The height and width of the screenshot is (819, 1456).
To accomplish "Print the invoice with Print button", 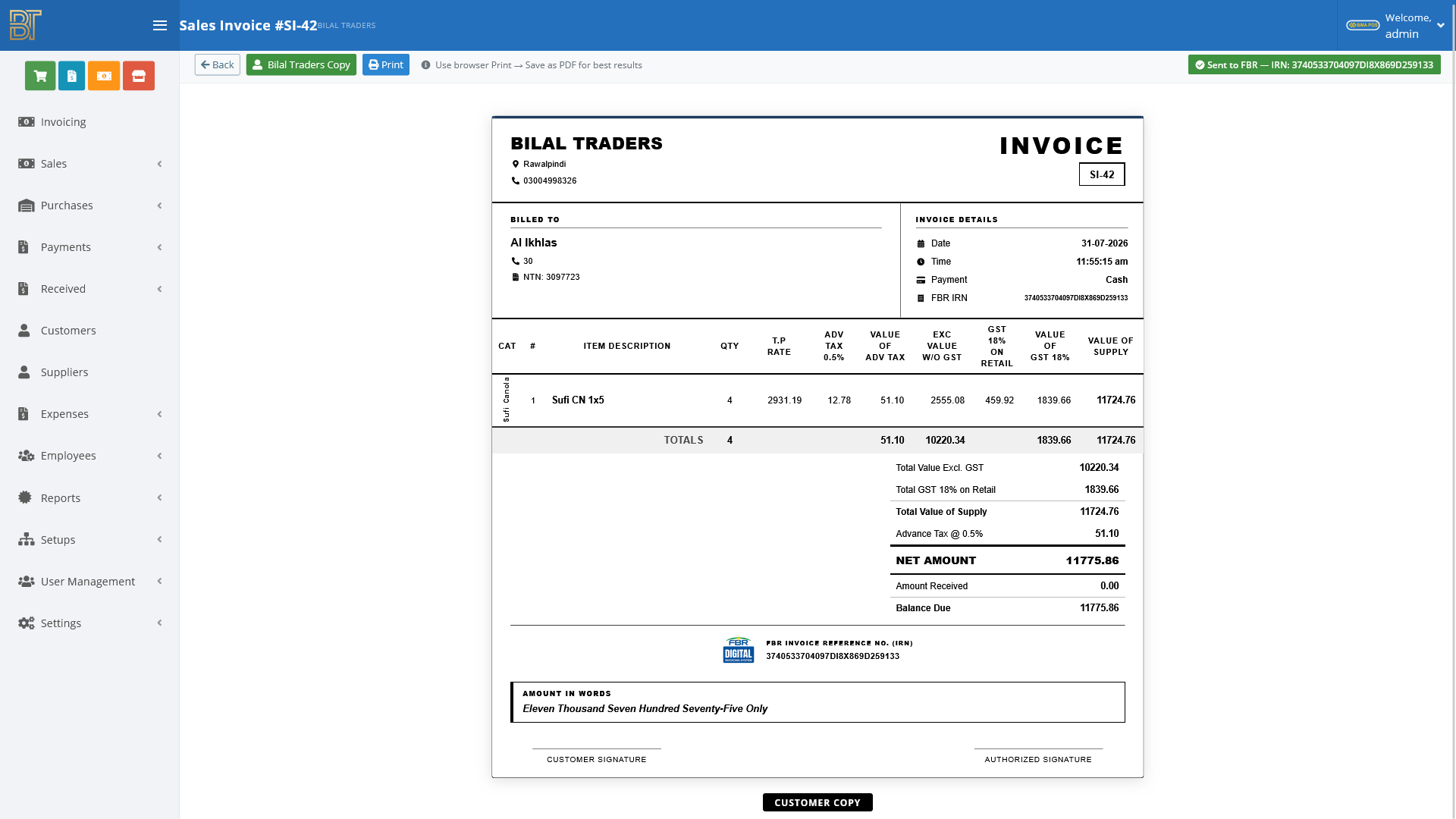I will pos(385,64).
